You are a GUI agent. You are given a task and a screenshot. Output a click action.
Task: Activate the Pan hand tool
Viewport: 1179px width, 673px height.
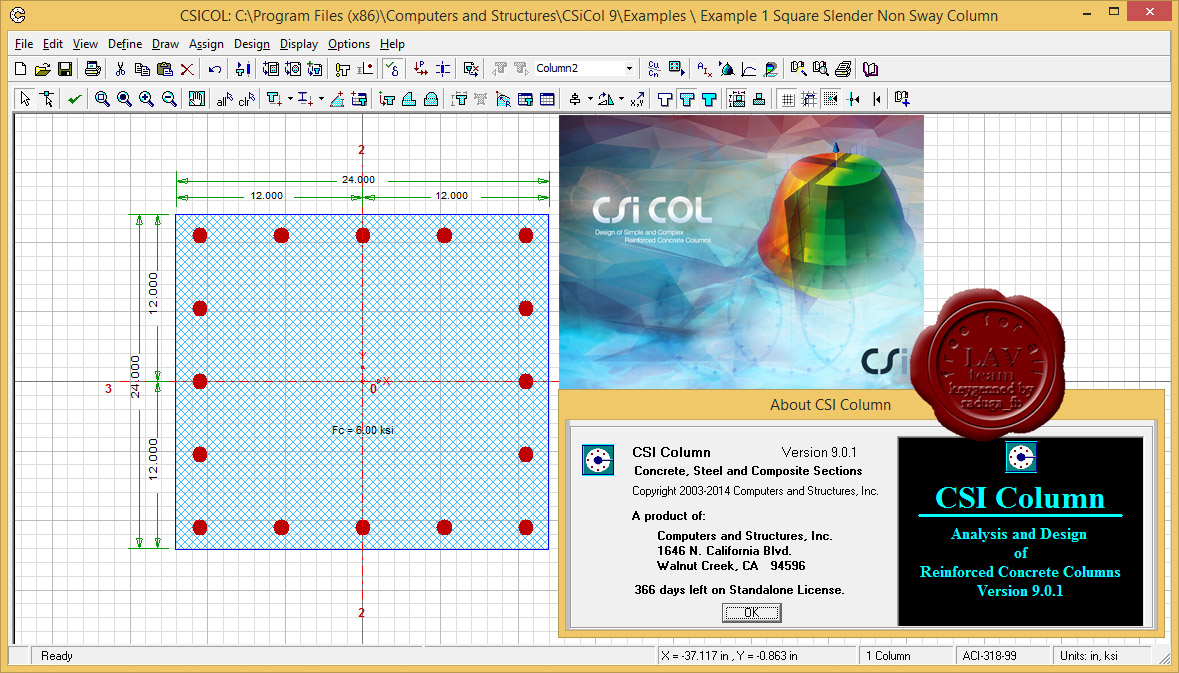(x=197, y=99)
